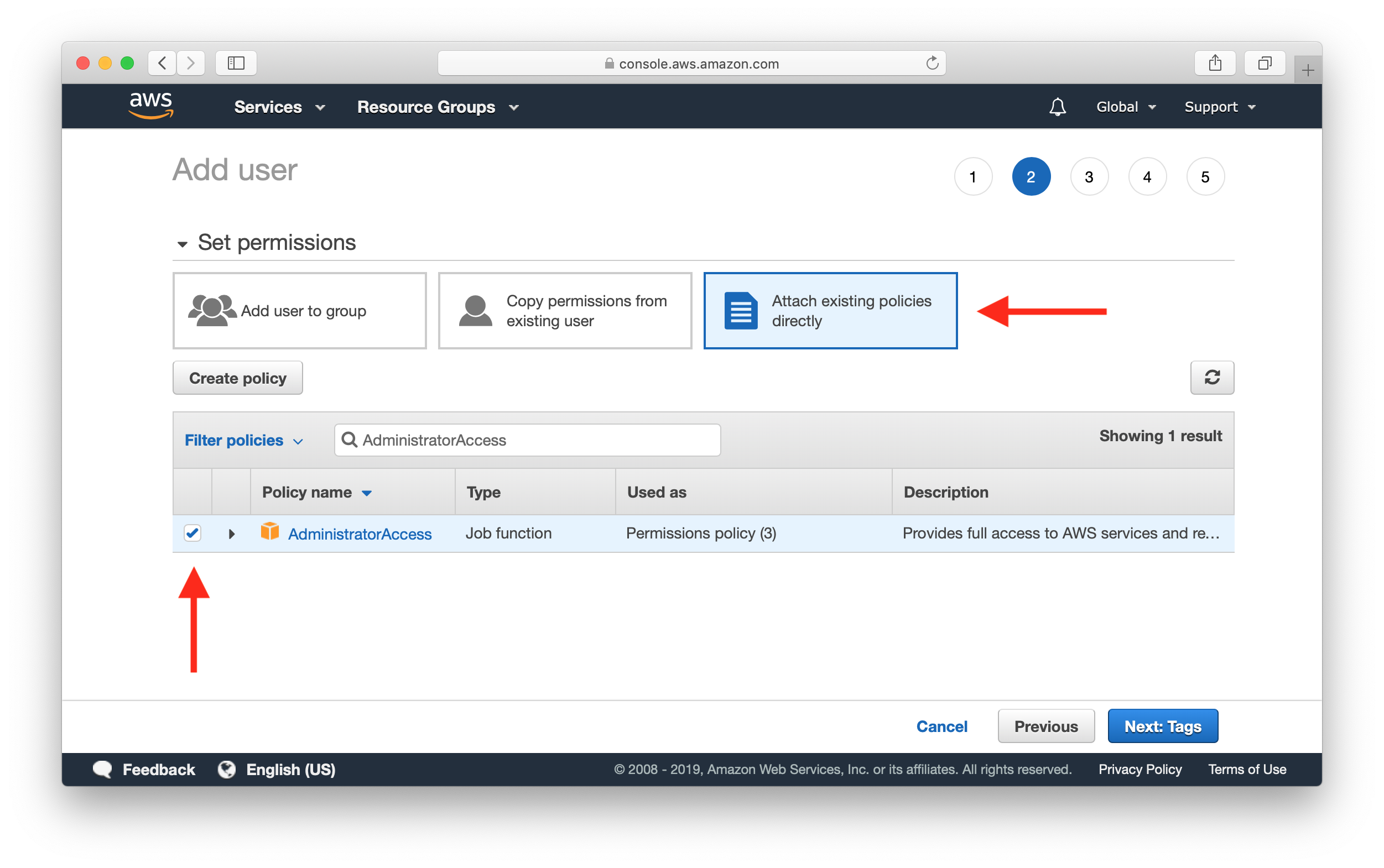Collapse the Set permissions section
This screenshot has height=868, width=1384.
(x=183, y=244)
